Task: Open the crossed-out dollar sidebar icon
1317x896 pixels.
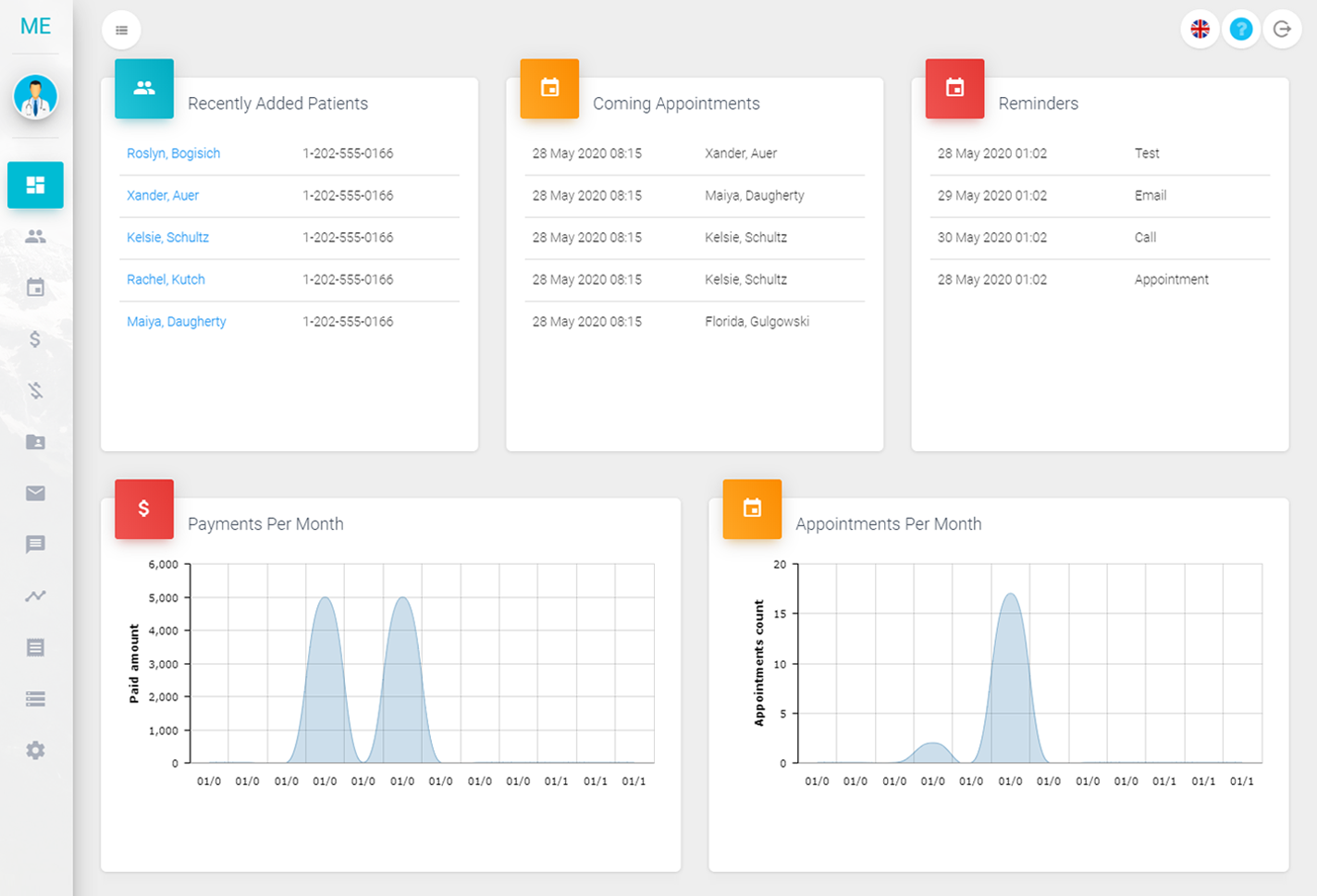Action: (35, 390)
